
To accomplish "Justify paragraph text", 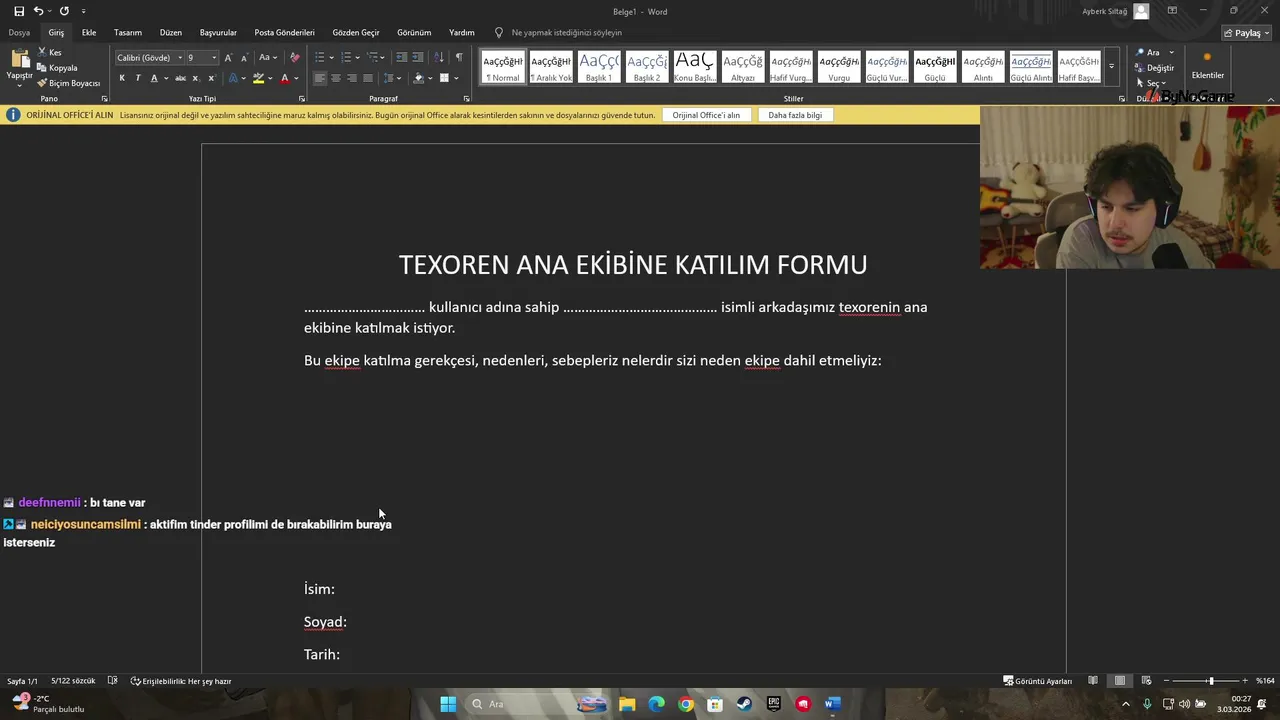I will tap(368, 78).
